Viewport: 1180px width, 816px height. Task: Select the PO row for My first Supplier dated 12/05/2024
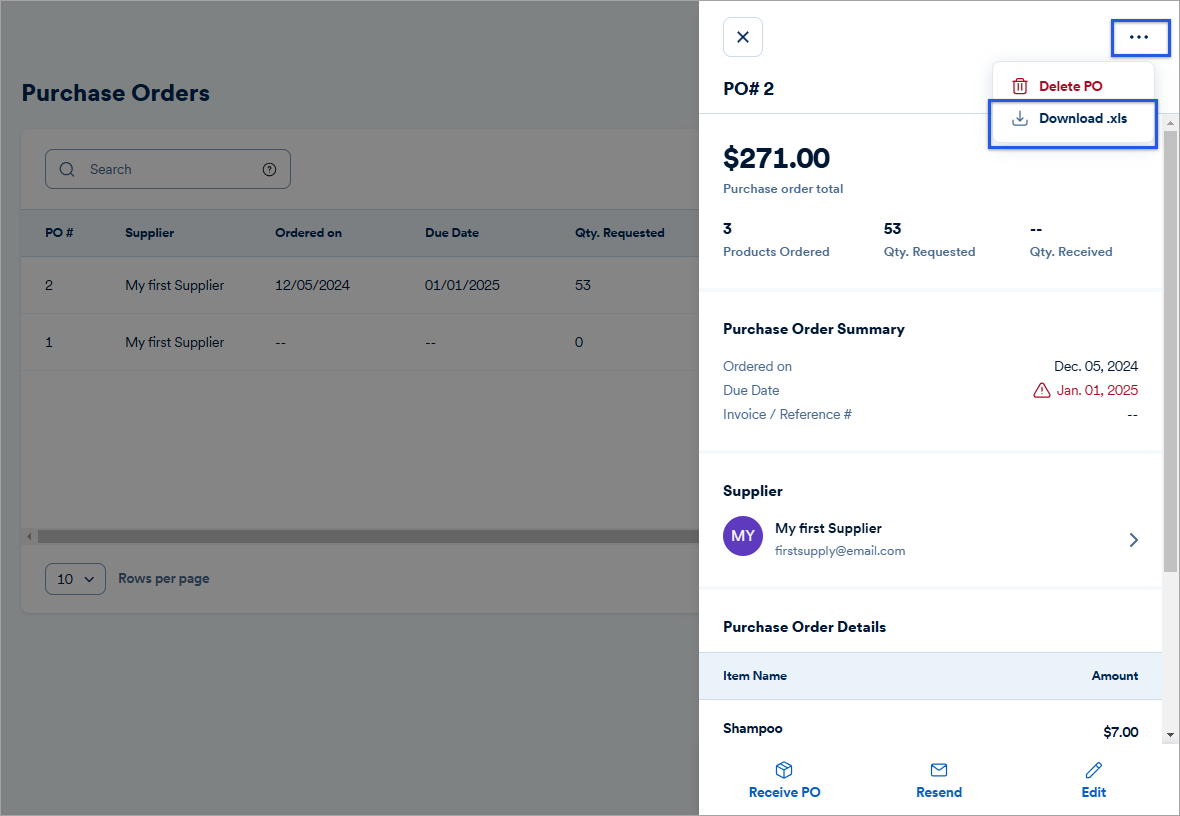[x=300, y=285]
